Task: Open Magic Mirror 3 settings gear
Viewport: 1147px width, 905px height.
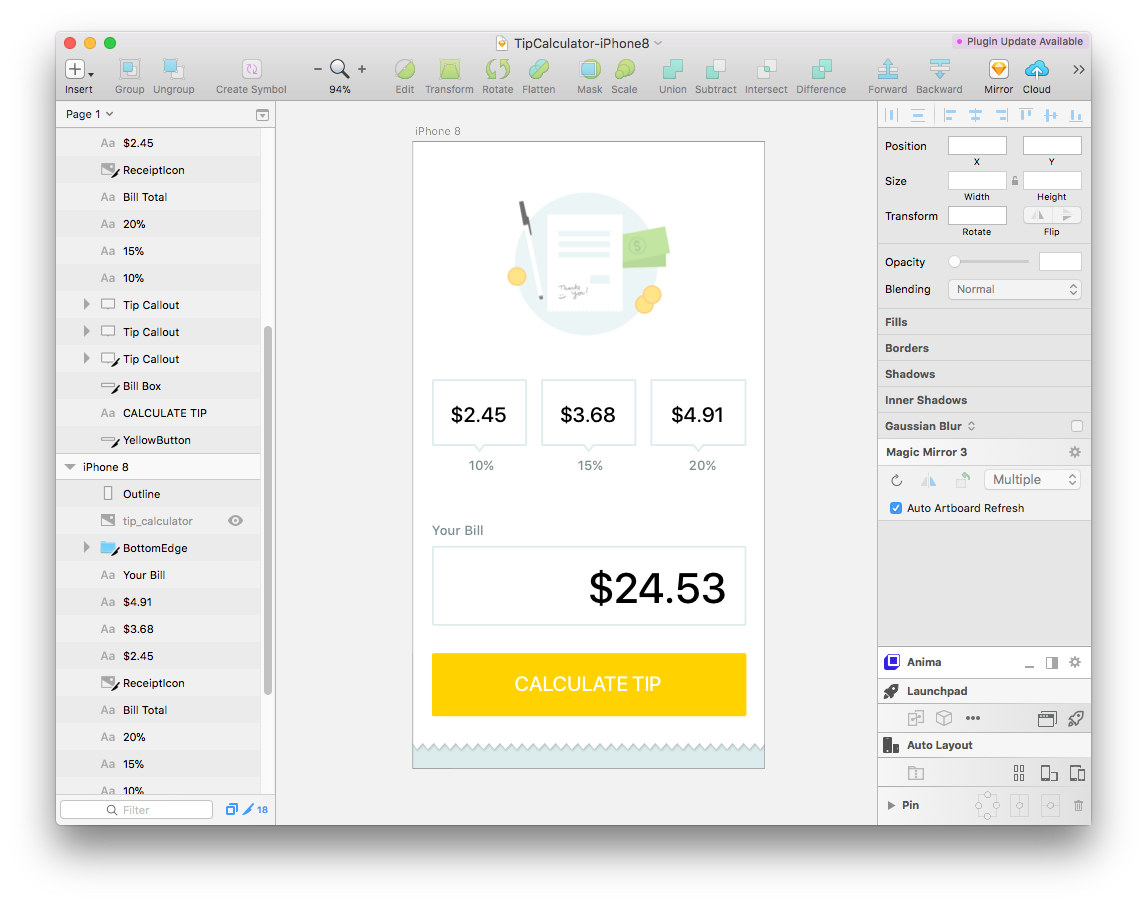Action: click(x=1075, y=452)
